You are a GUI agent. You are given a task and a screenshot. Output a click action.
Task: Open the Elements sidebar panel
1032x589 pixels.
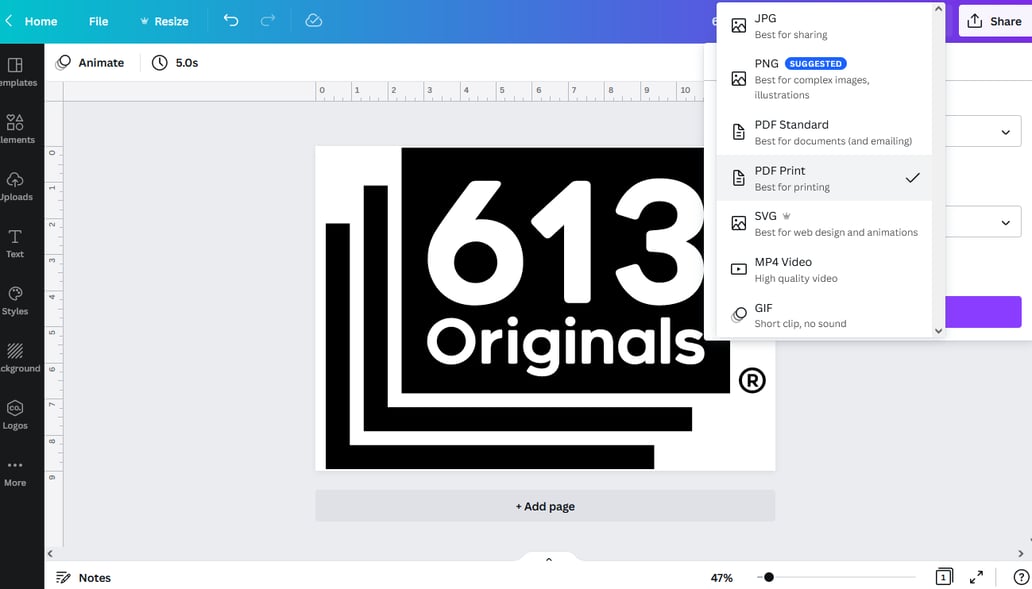15,128
